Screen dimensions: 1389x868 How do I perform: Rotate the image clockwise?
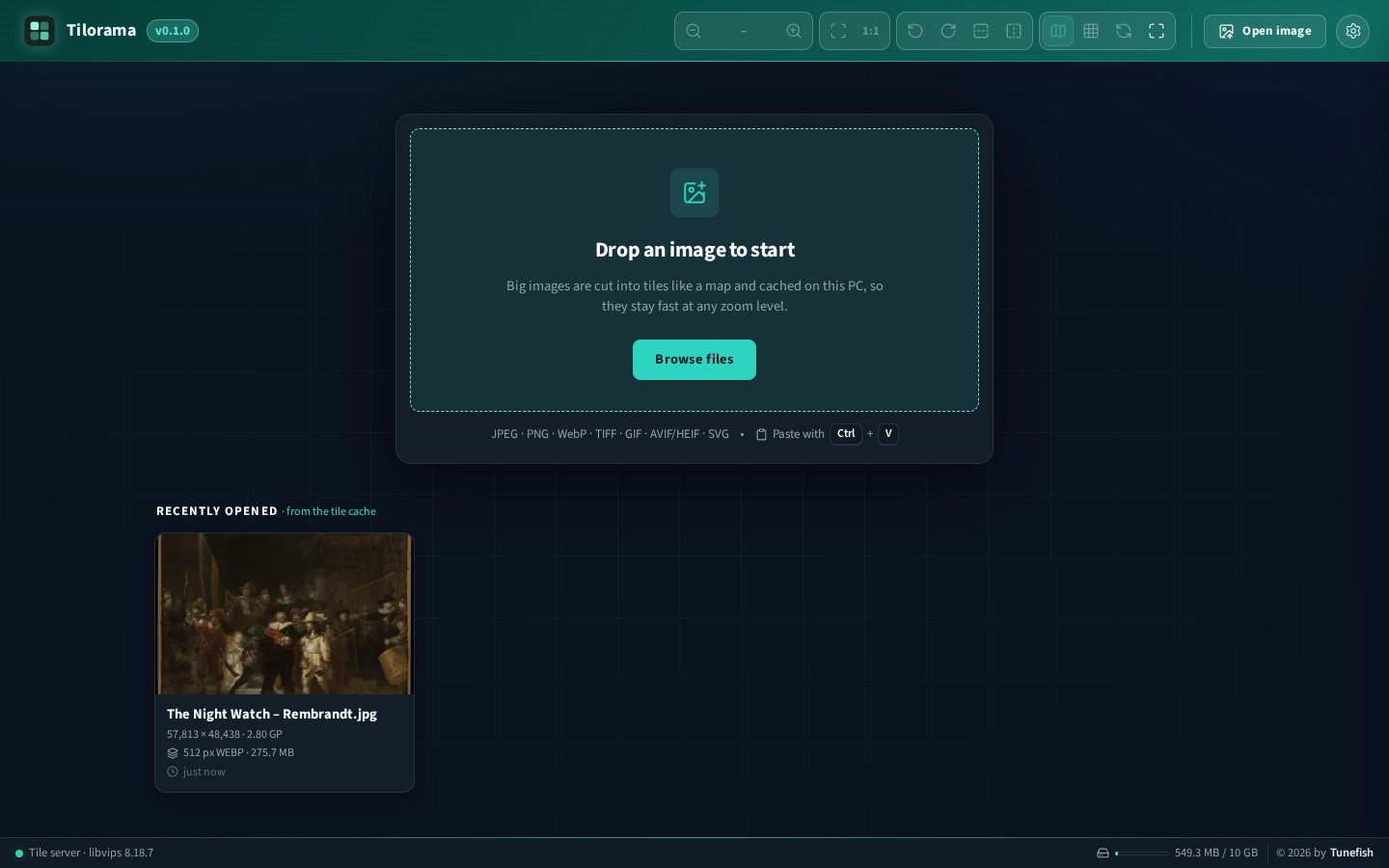[948, 31]
